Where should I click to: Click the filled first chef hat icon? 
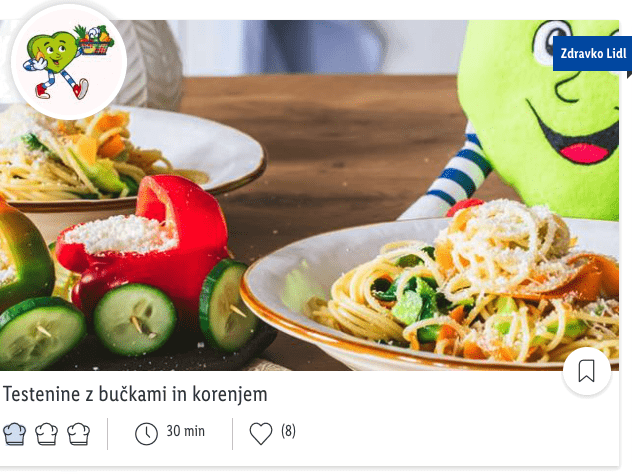coord(15,434)
